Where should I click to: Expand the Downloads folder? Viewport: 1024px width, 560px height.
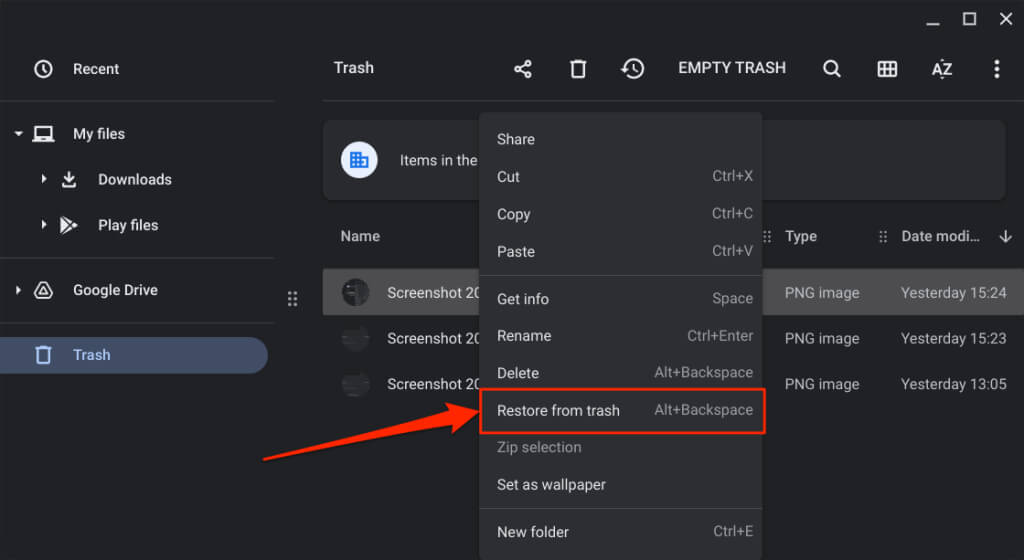(x=43, y=180)
